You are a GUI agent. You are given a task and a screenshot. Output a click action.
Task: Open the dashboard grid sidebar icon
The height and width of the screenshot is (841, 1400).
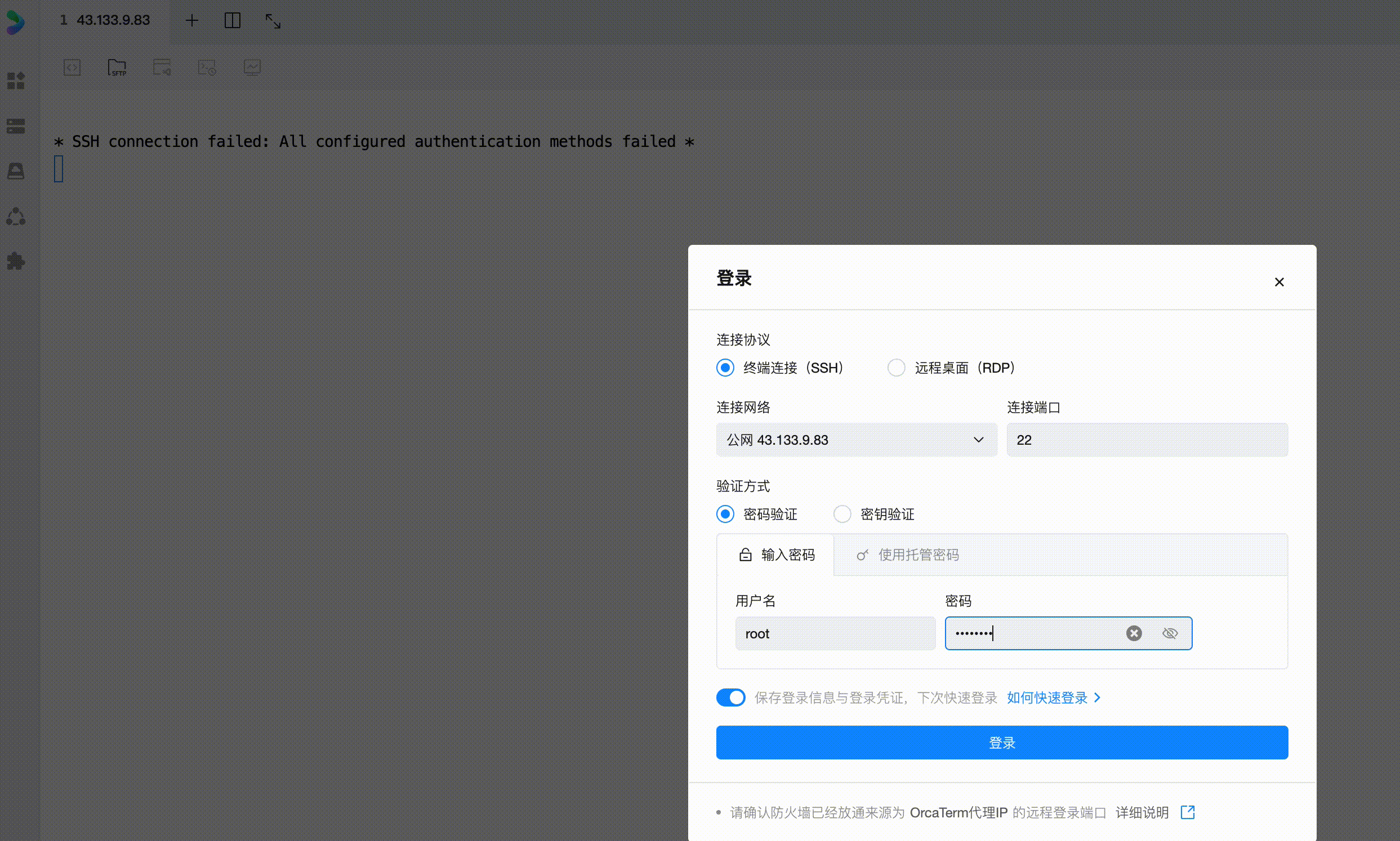click(x=16, y=81)
